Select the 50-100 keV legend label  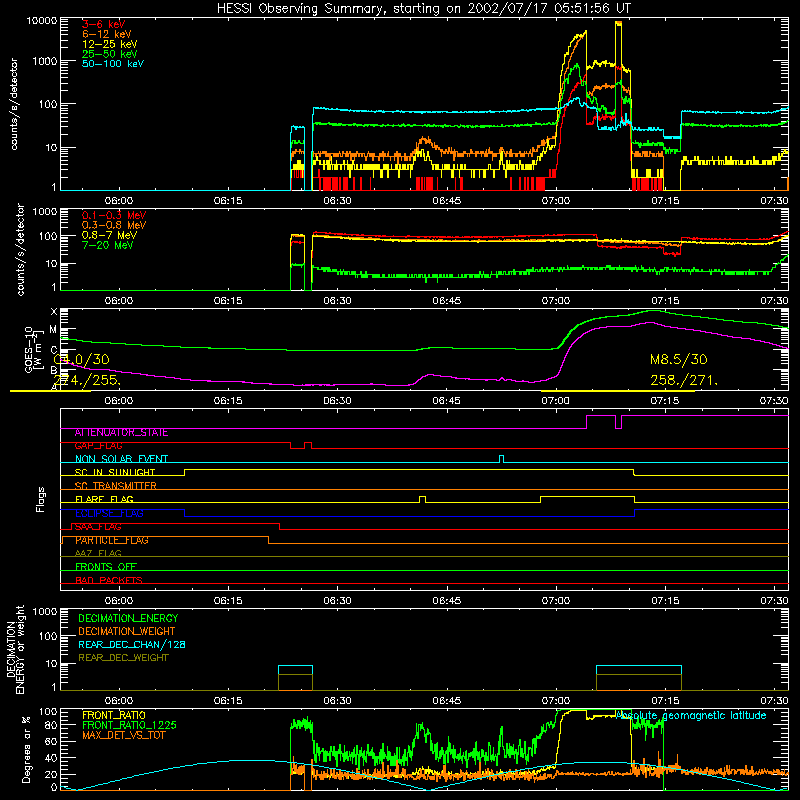tap(113, 64)
